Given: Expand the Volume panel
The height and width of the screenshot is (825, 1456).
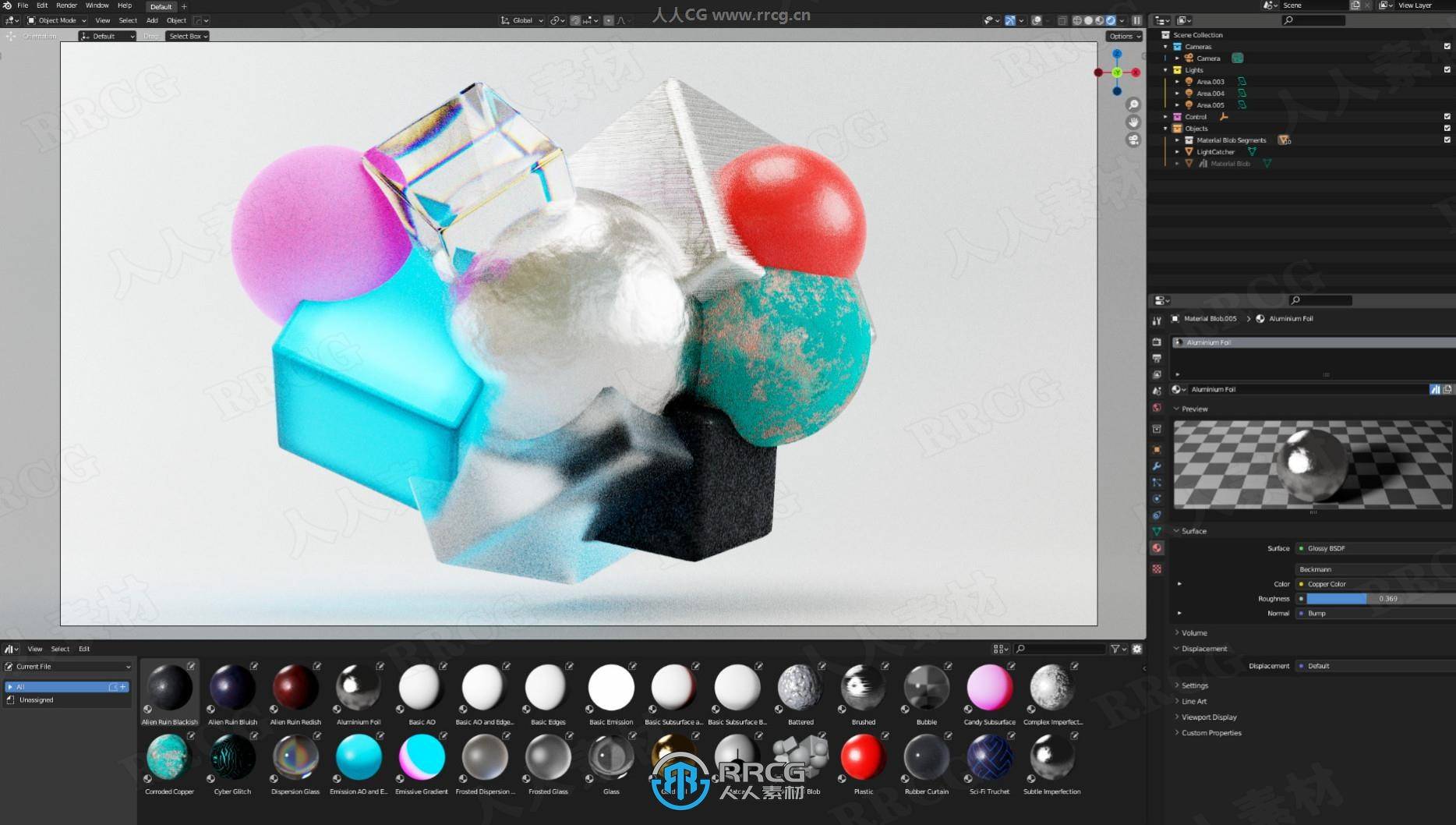Looking at the screenshot, I should click(x=1193, y=633).
